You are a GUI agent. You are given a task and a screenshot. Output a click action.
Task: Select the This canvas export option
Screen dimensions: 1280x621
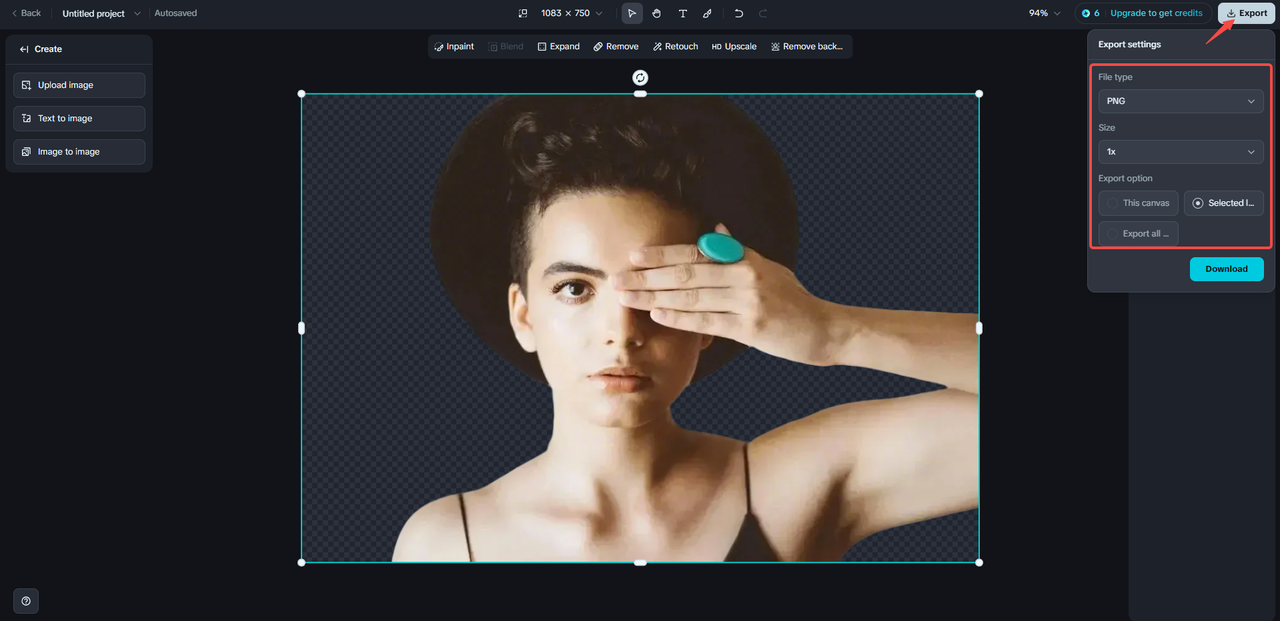(x=1138, y=203)
